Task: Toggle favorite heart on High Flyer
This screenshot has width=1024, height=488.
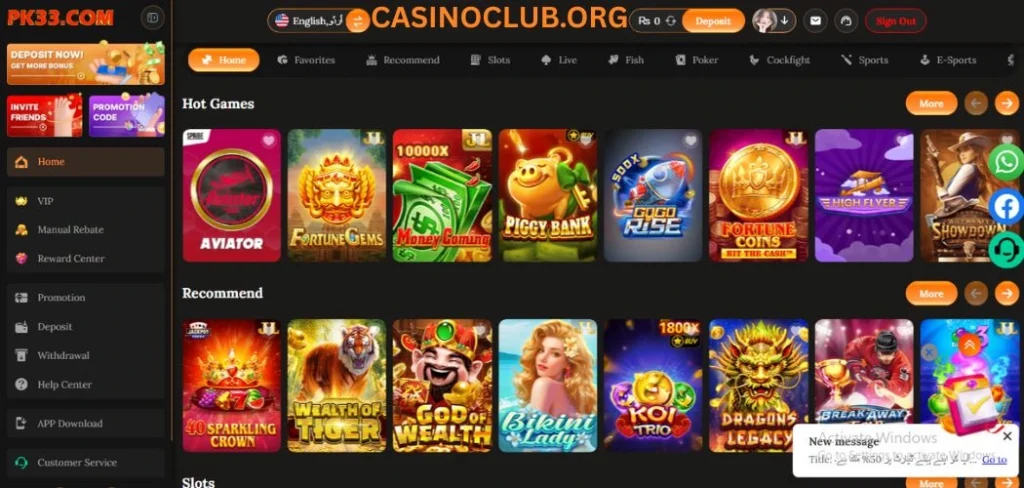Action: tap(902, 140)
